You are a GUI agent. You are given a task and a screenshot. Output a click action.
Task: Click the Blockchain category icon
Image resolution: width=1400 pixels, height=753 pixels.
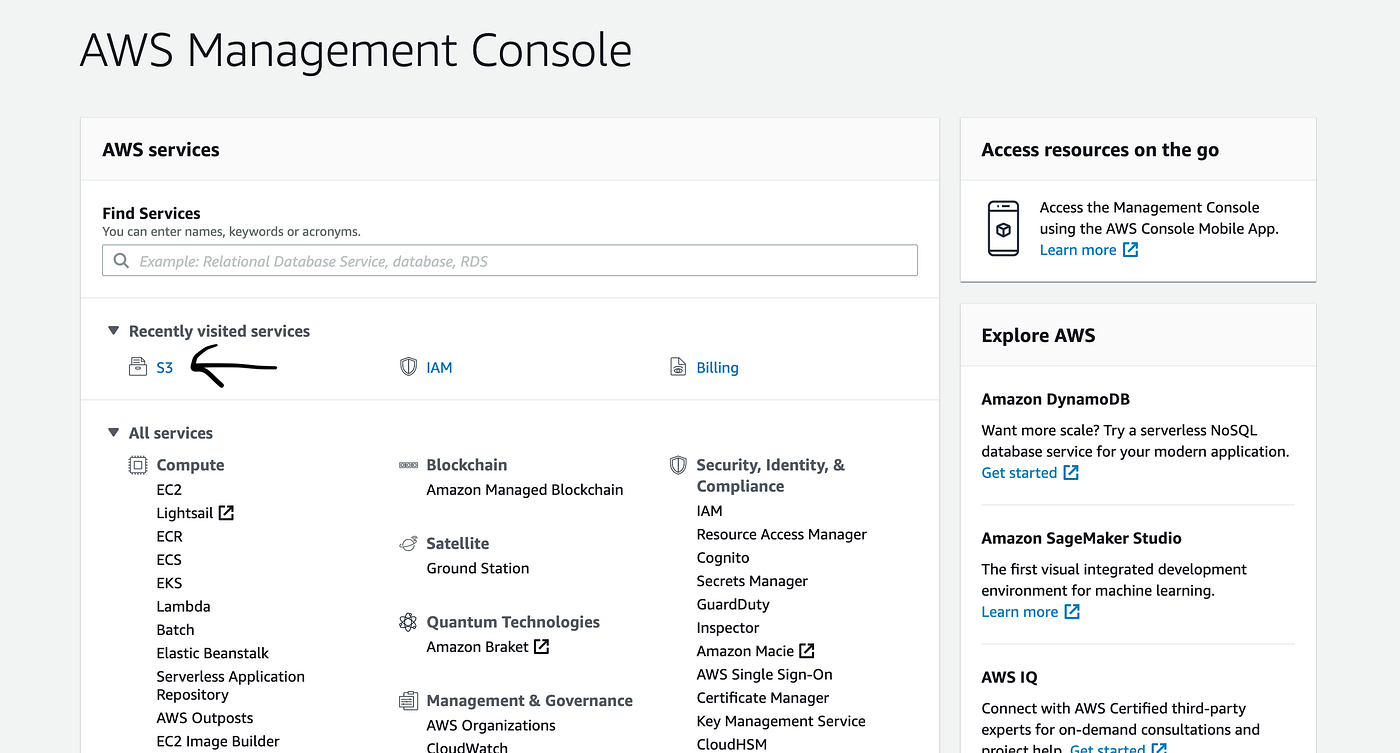click(x=408, y=465)
